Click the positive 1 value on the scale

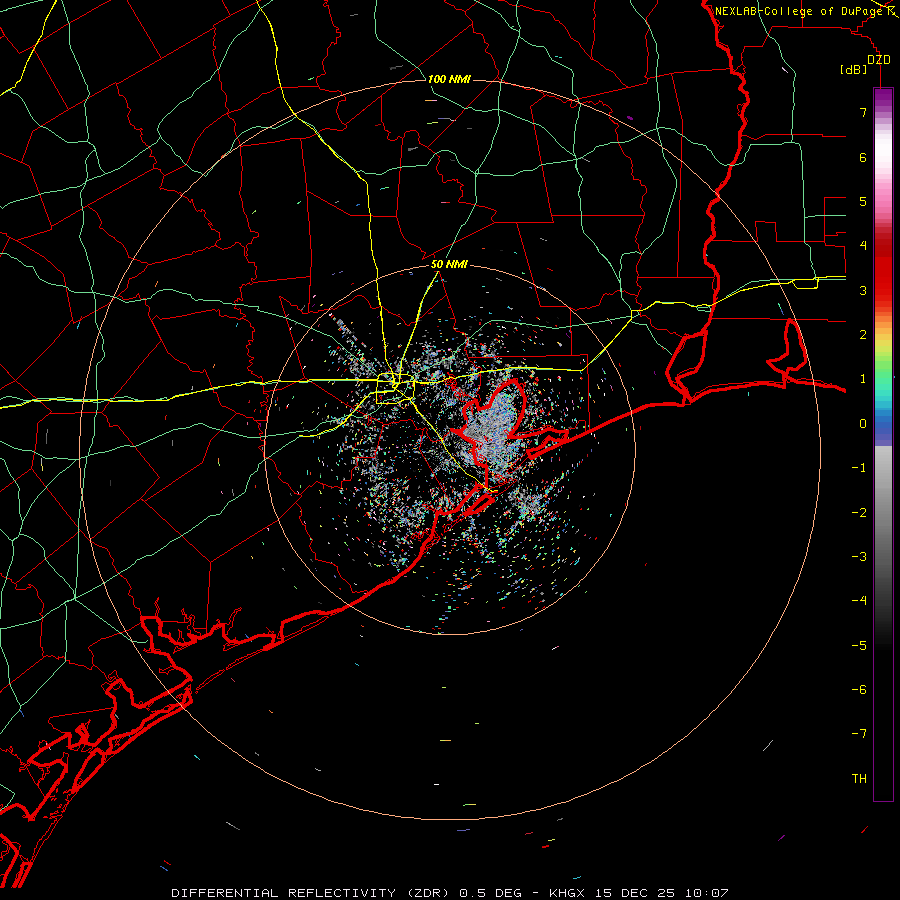pyautogui.click(x=863, y=379)
